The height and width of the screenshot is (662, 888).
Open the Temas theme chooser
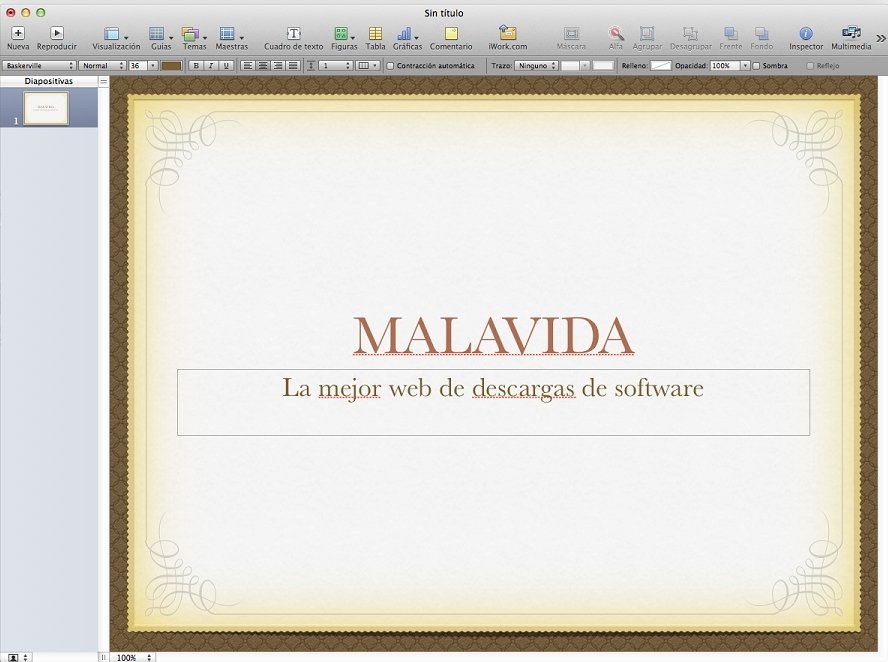point(194,38)
